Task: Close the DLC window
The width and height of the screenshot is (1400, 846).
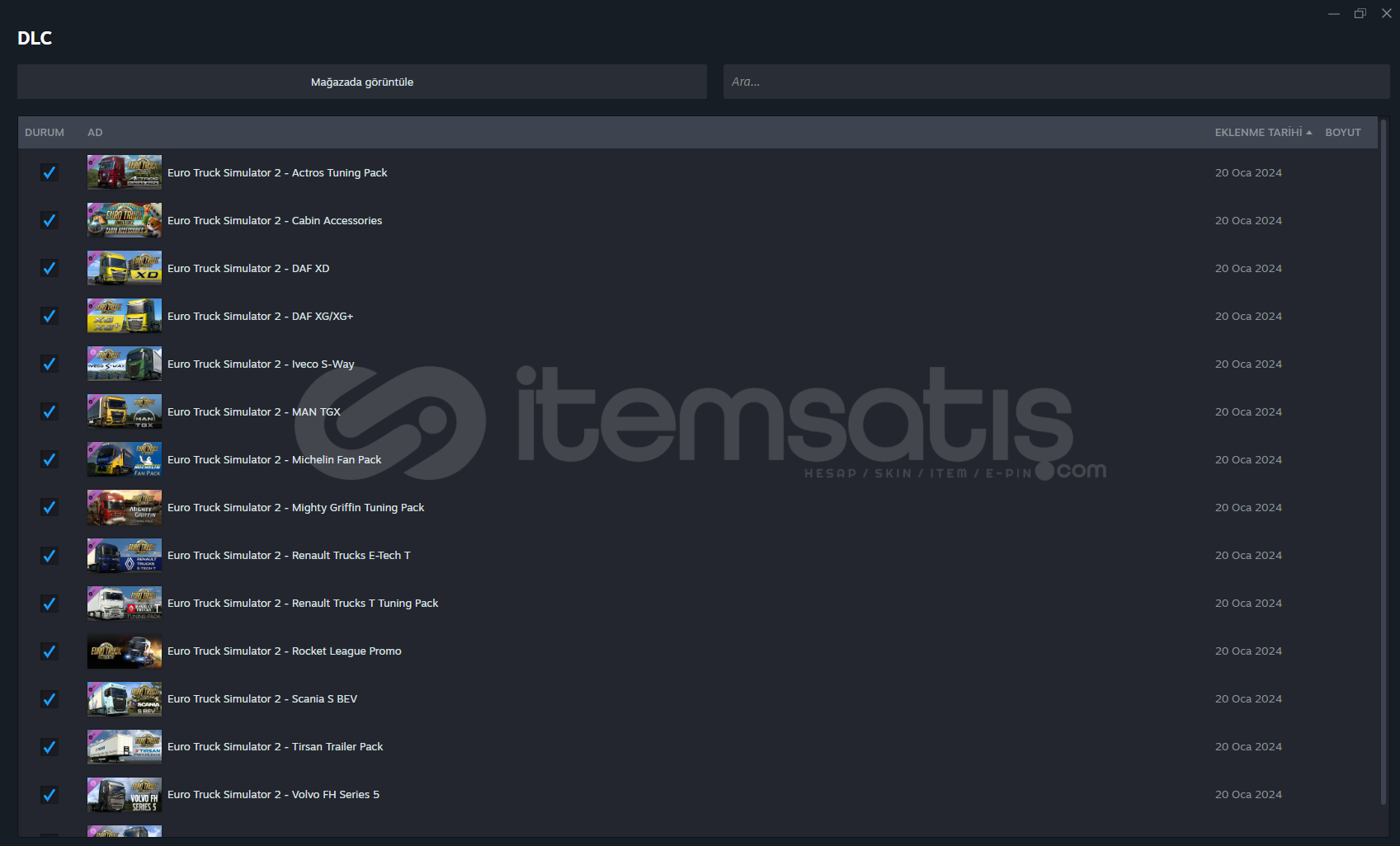Action: tap(1387, 13)
